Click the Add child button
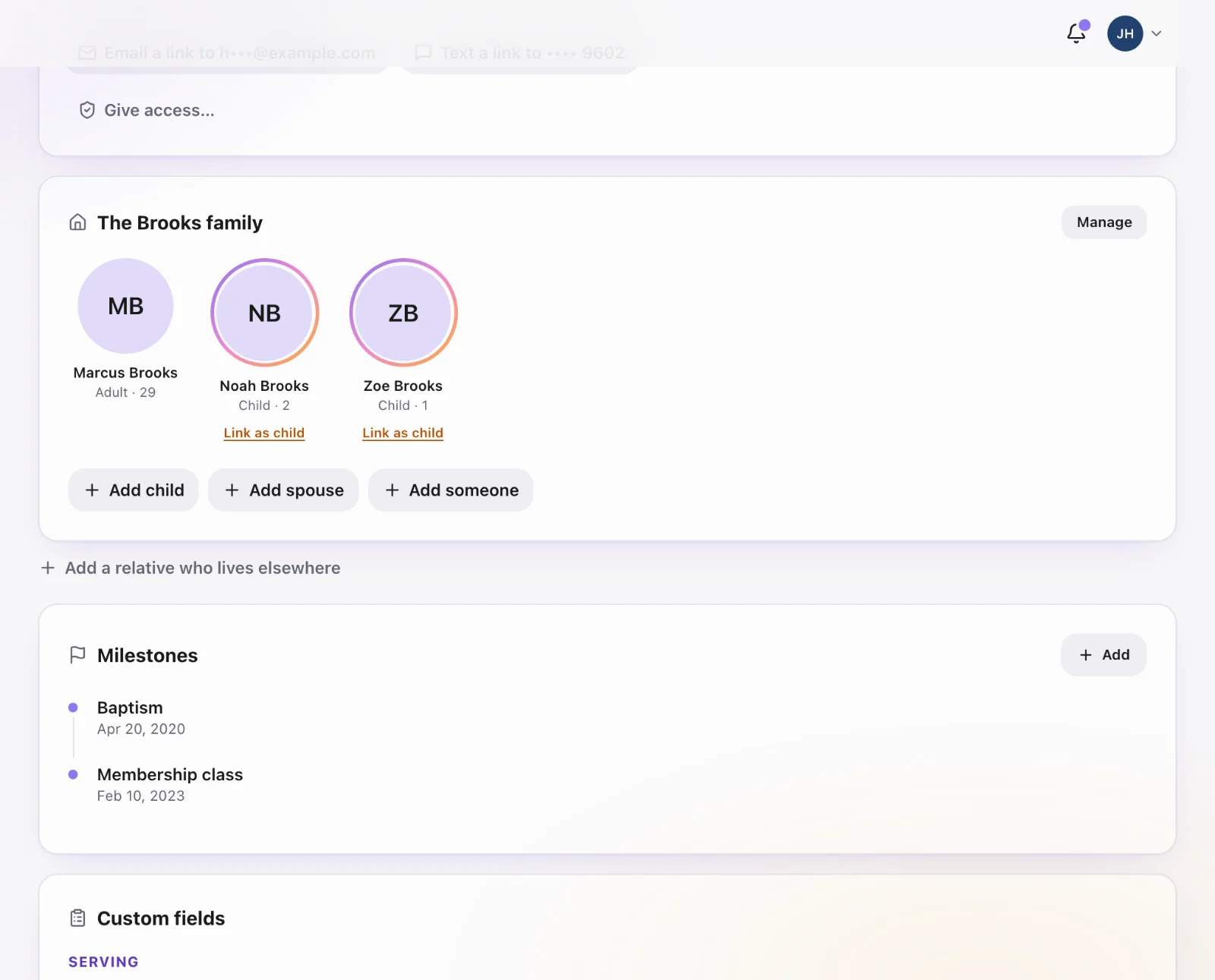The width and height of the screenshot is (1215, 980). pyautogui.click(x=134, y=490)
